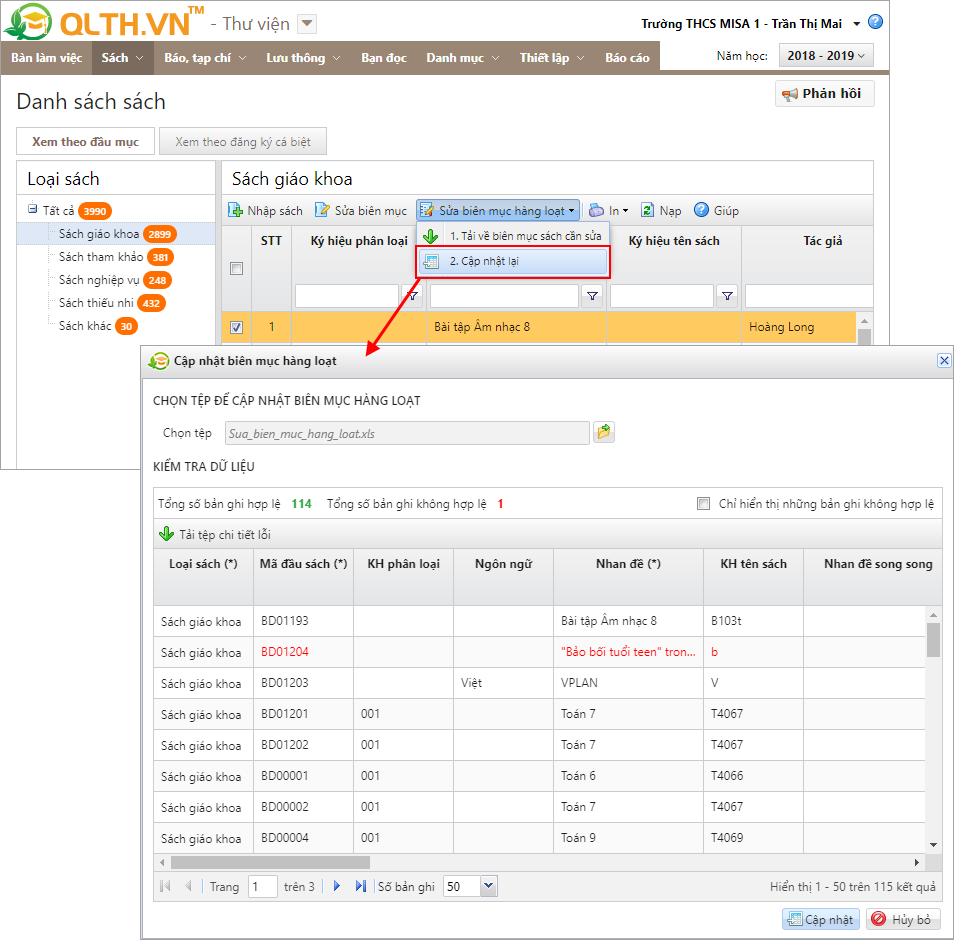Browse for file with folder icon

click(x=604, y=432)
